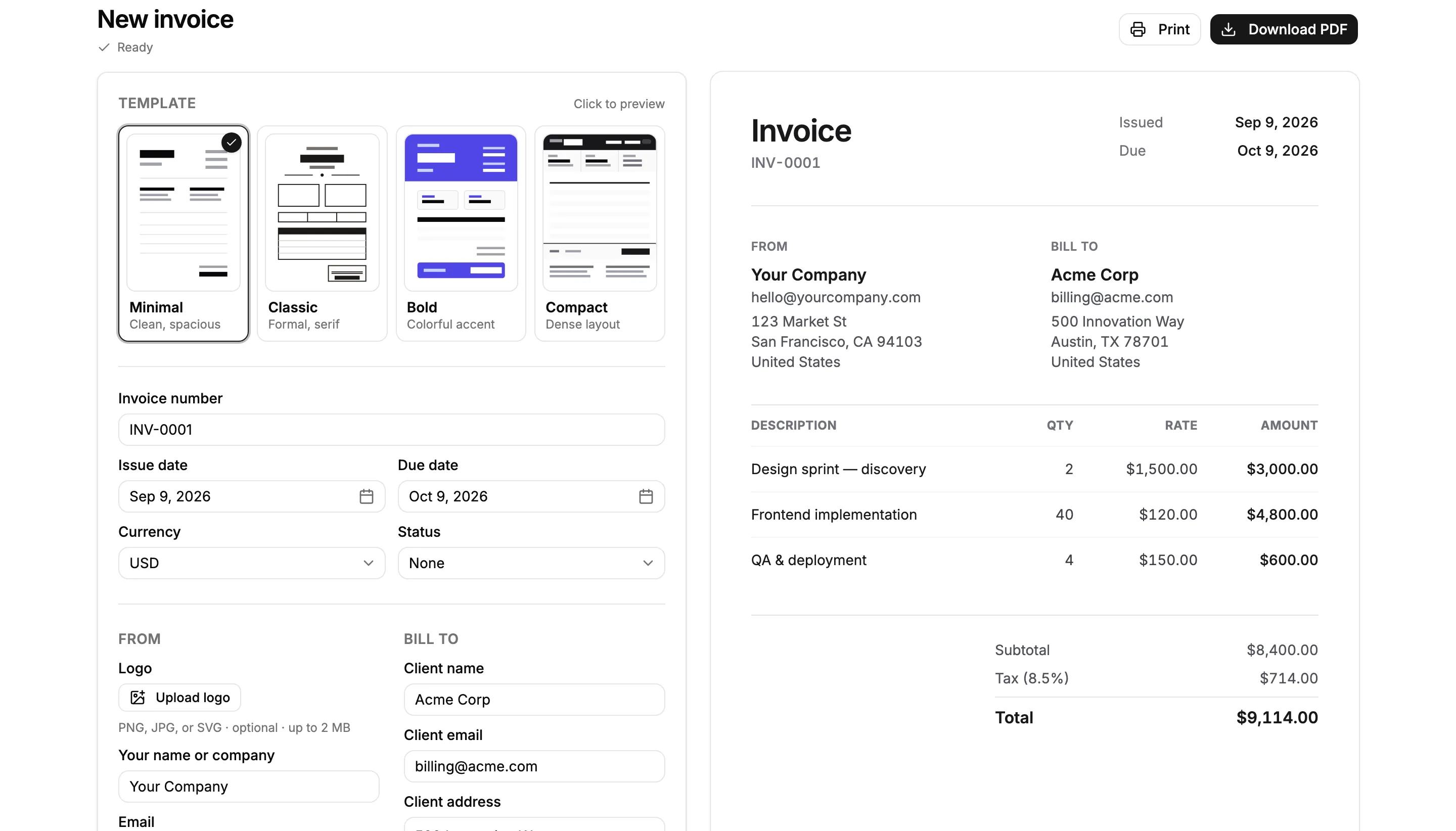Click the $714.00 tax amount

1289,679
